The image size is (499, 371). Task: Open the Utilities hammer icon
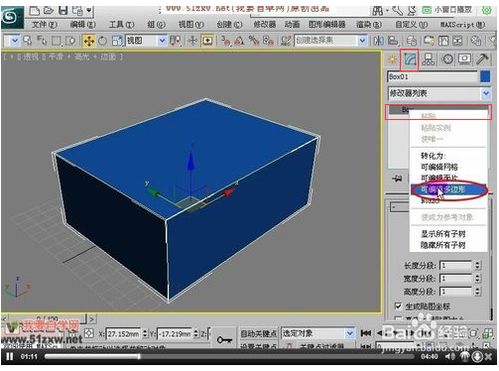(x=482, y=59)
